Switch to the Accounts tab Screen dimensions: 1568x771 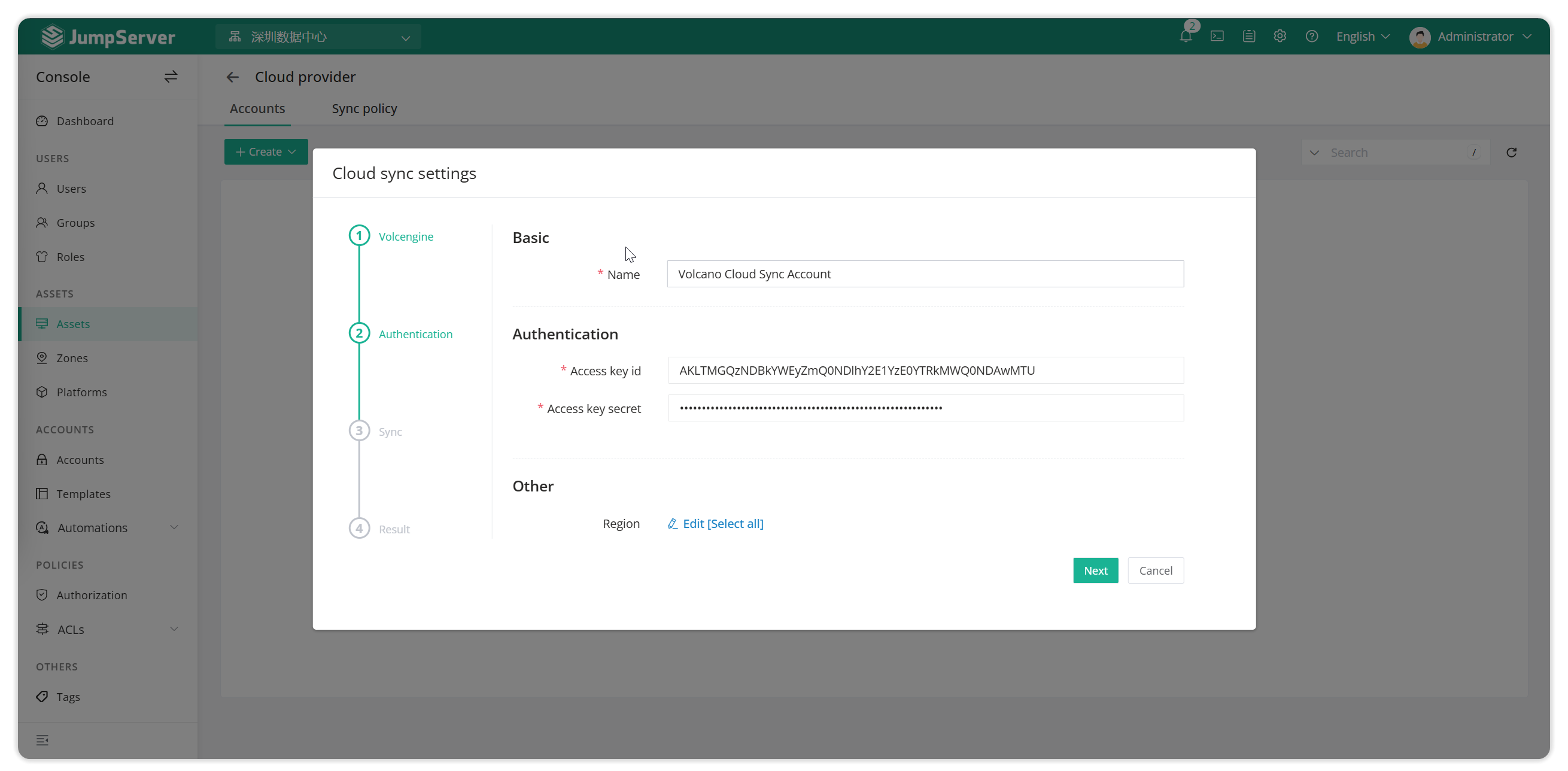coord(257,108)
